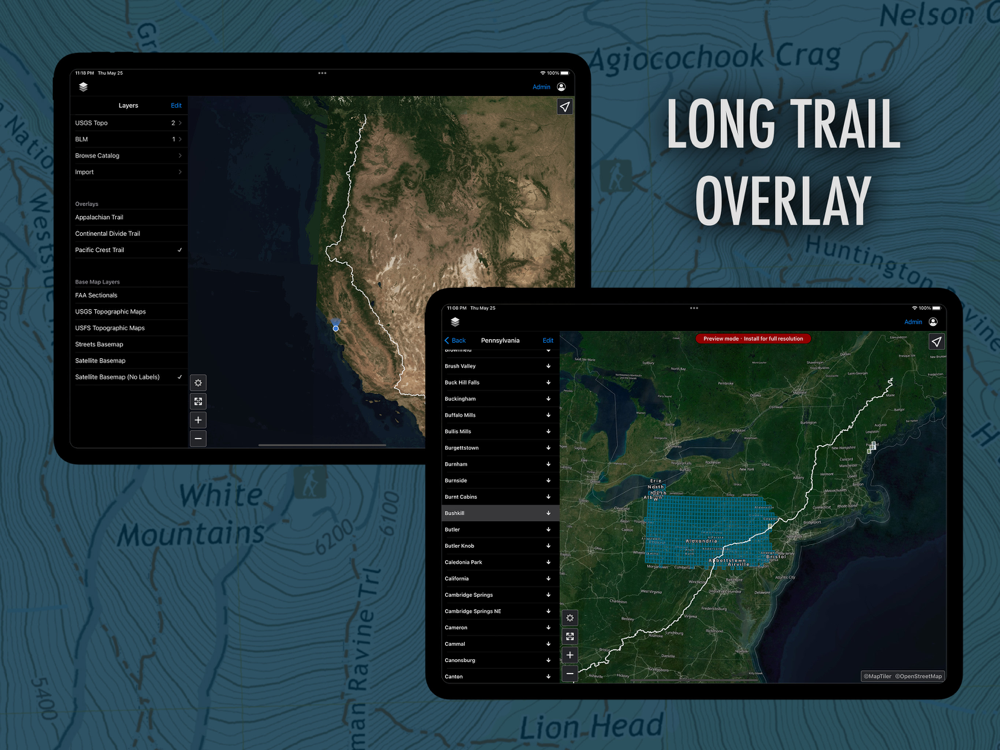Open the Import row

pos(129,172)
